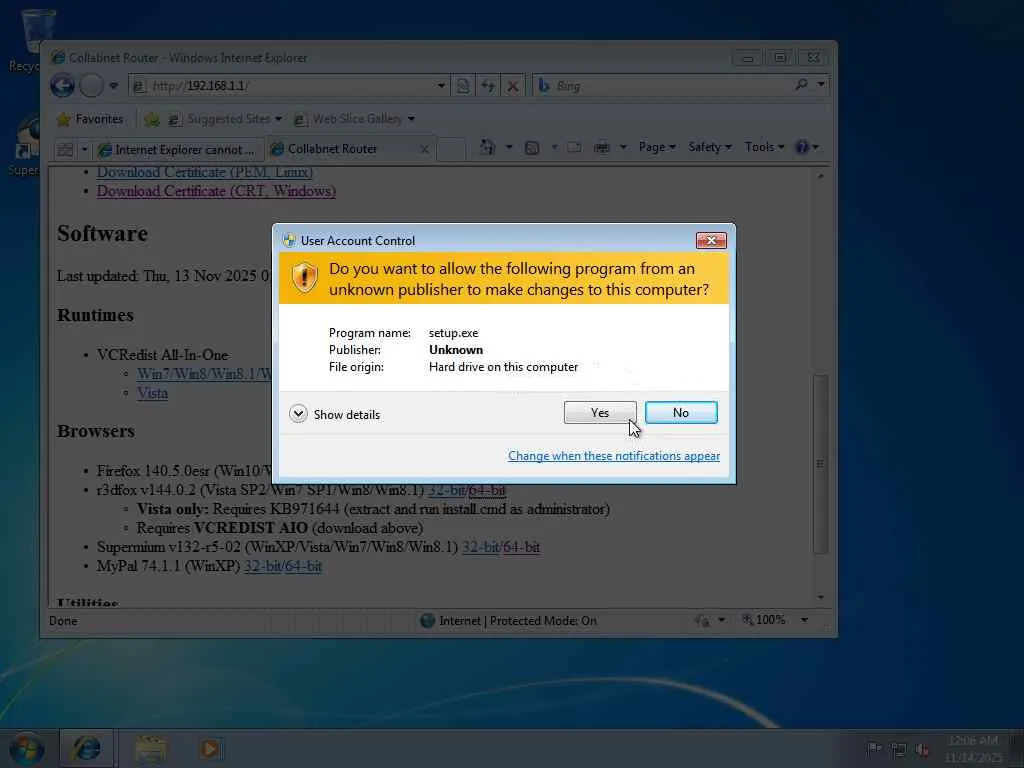Image resolution: width=1024 pixels, height=768 pixels.
Task: Expand Show details chevron in UAC dialog
Action: pos(298,414)
